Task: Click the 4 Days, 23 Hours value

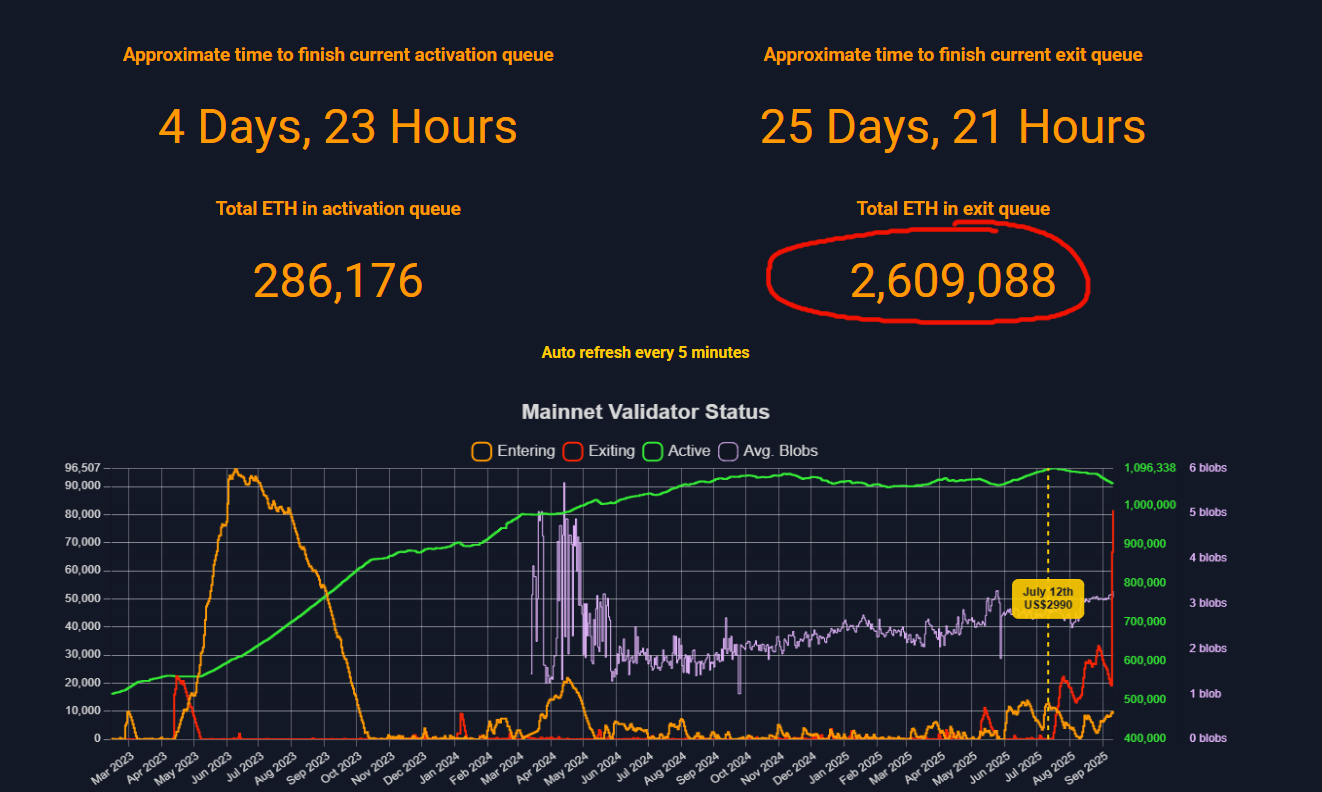Action: 338,127
